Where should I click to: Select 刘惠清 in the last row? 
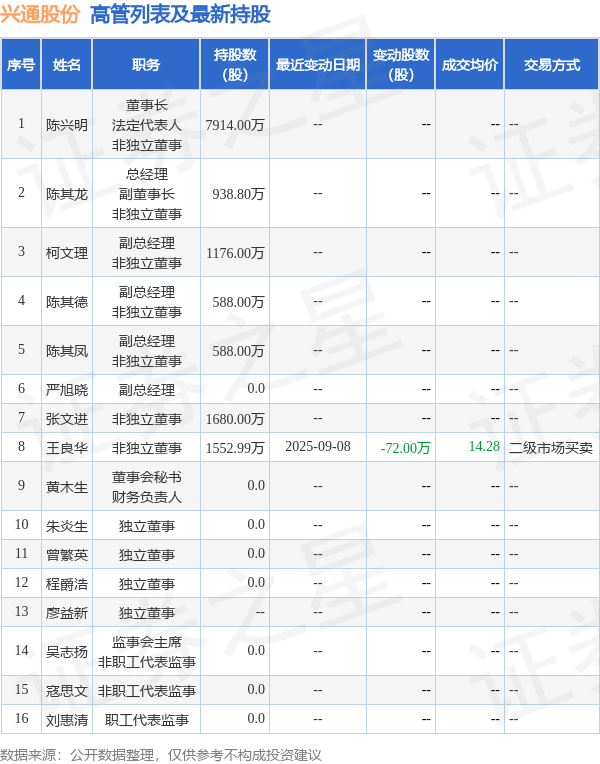(x=67, y=720)
